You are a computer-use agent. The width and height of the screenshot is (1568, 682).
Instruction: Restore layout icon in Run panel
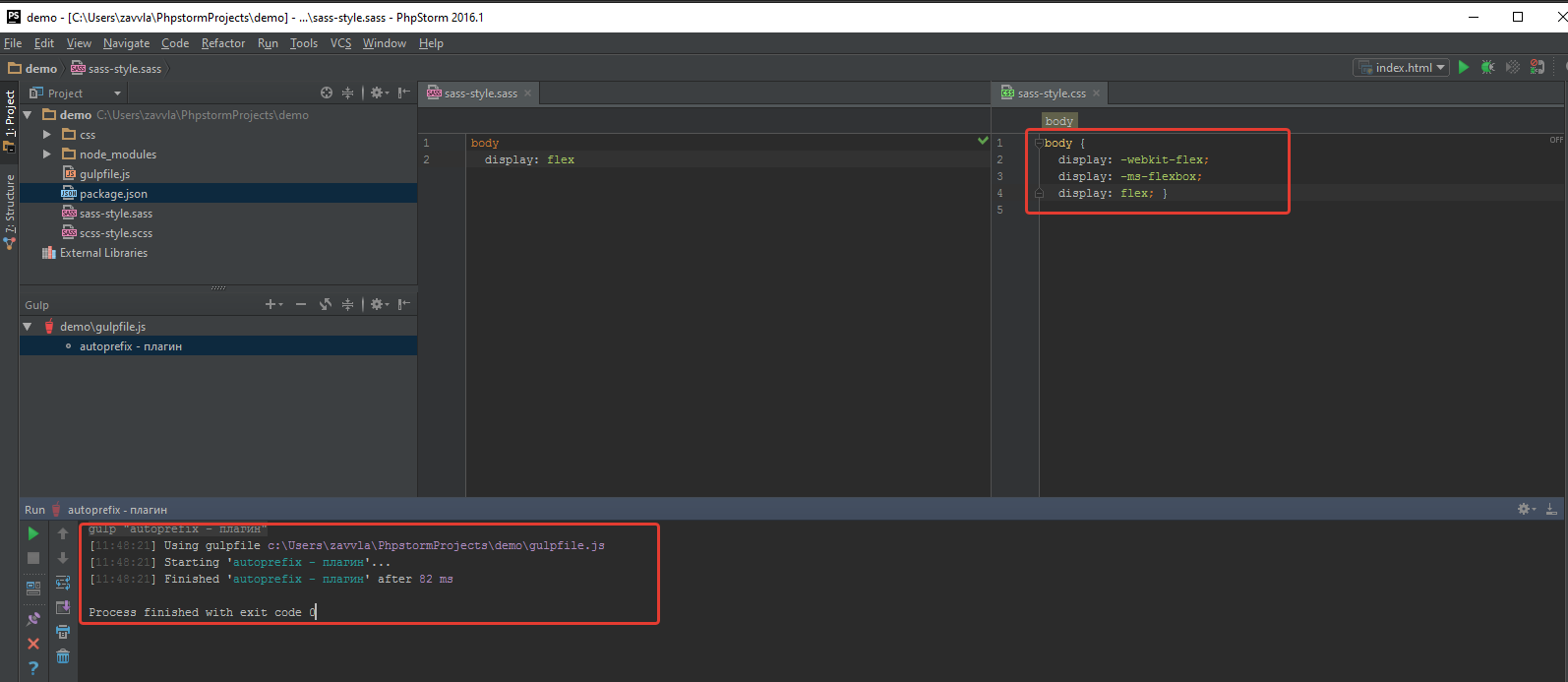[33, 589]
